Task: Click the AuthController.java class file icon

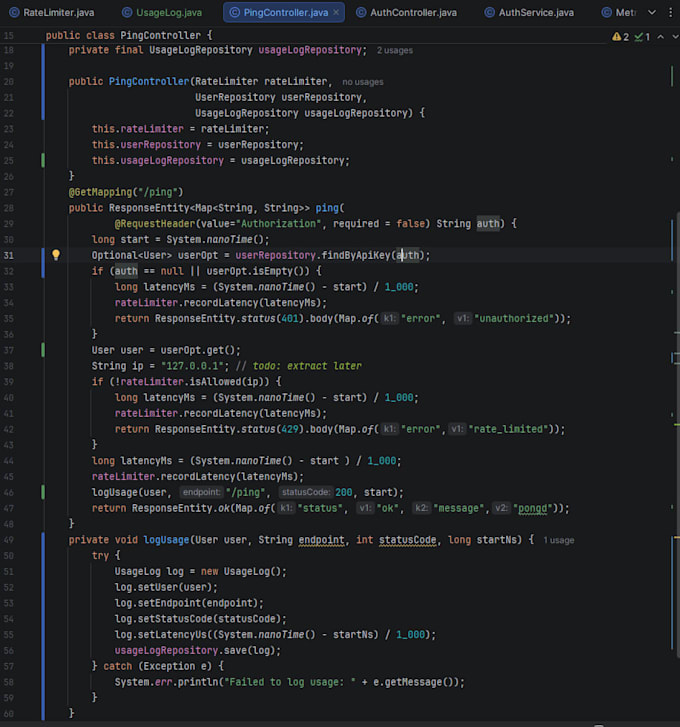Action: click(361, 13)
